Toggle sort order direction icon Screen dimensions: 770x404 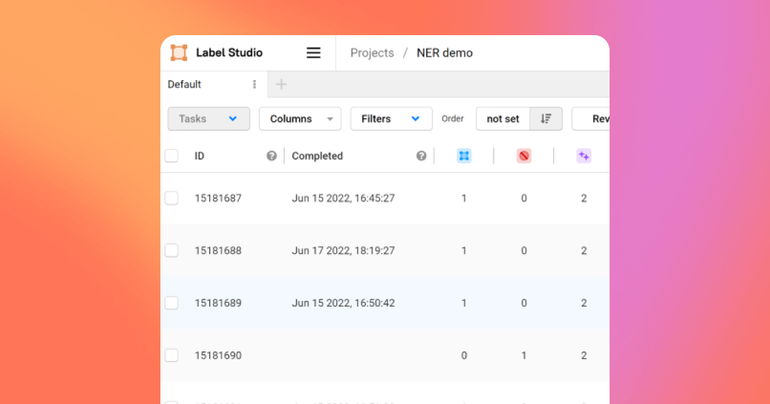(546, 119)
